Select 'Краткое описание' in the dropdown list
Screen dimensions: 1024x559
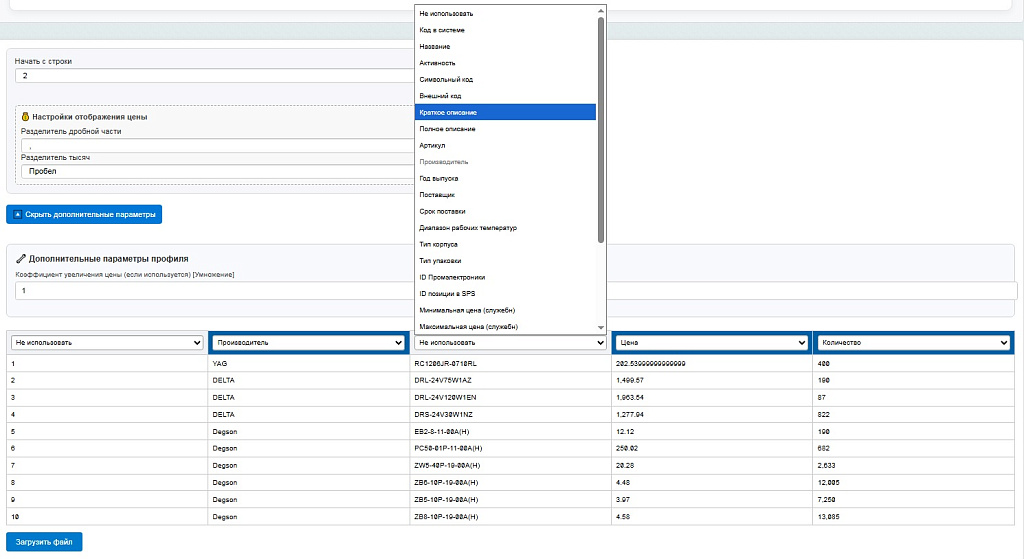[505, 112]
